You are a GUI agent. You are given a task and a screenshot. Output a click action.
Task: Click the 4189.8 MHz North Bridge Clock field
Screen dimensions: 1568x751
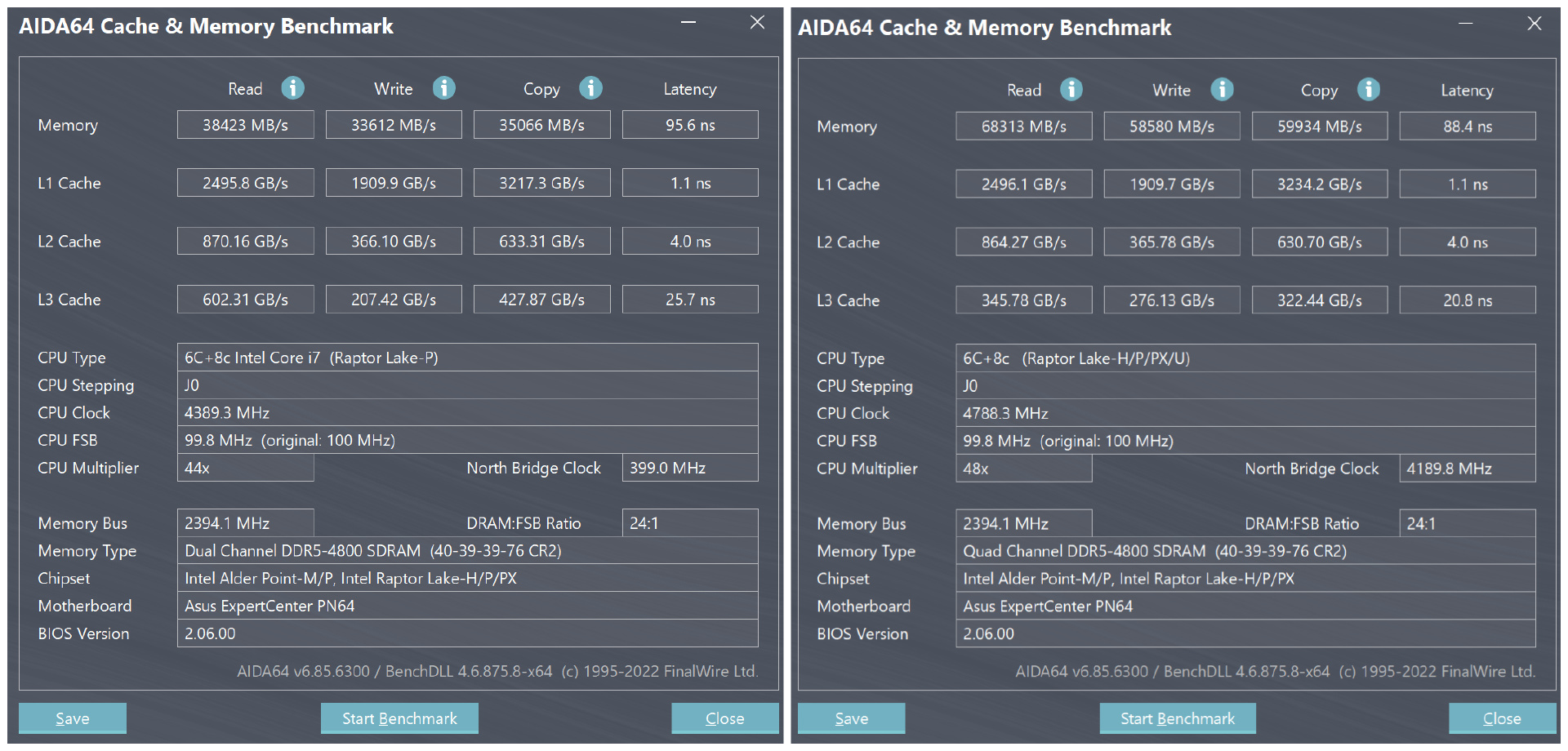1467,469
